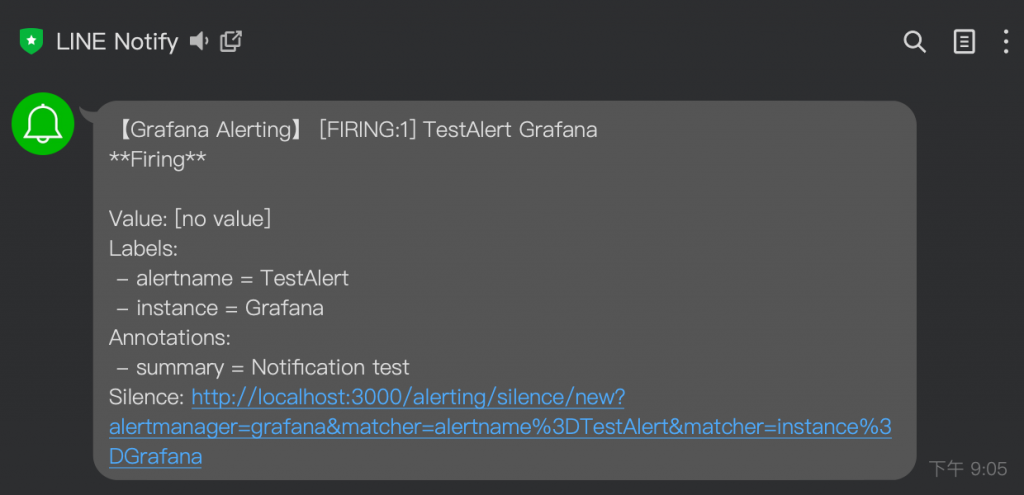The height and width of the screenshot is (495, 1024).
Task: Open the notes icon in header
Action: tap(964, 41)
